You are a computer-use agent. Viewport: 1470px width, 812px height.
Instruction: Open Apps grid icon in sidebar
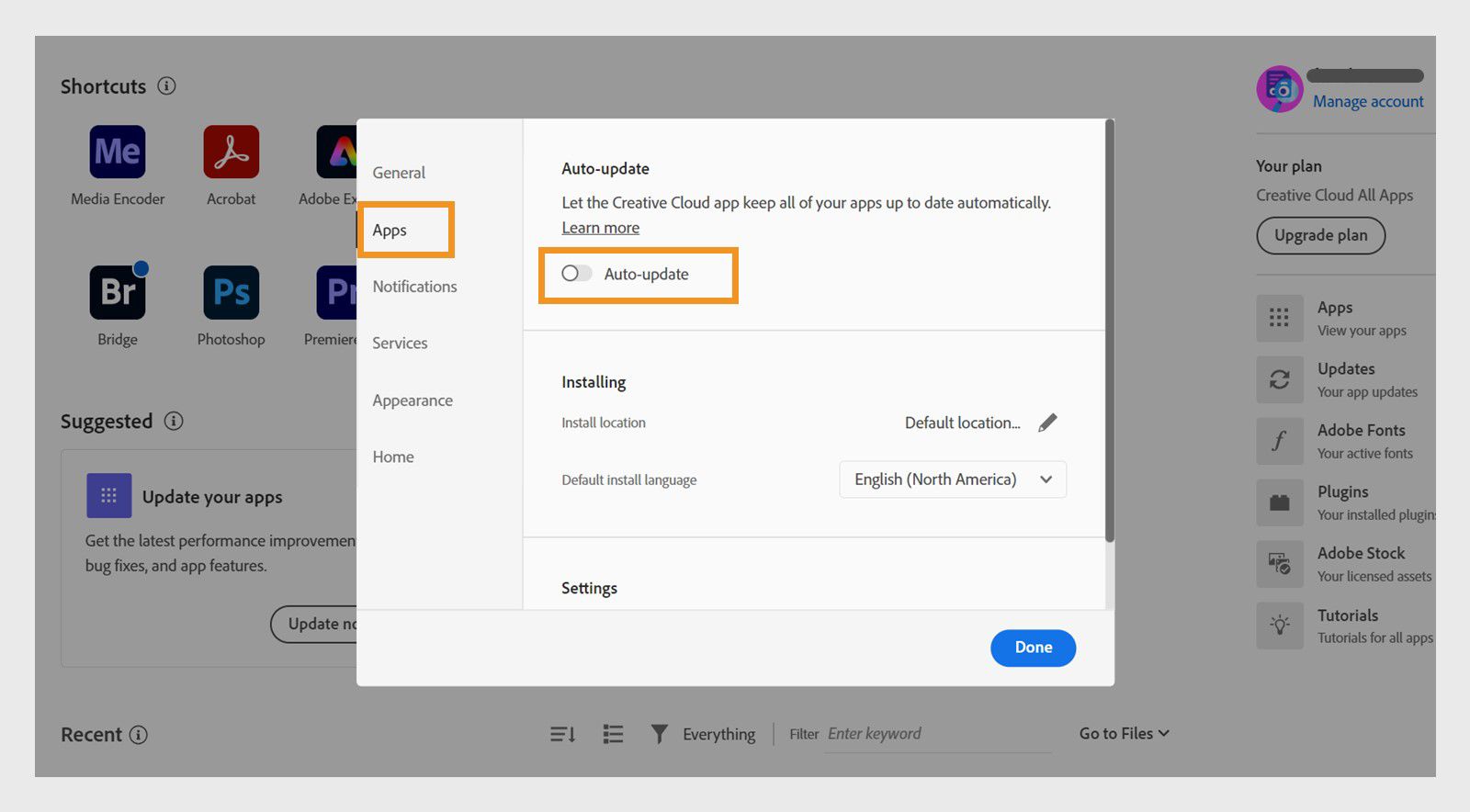click(1280, 318)
